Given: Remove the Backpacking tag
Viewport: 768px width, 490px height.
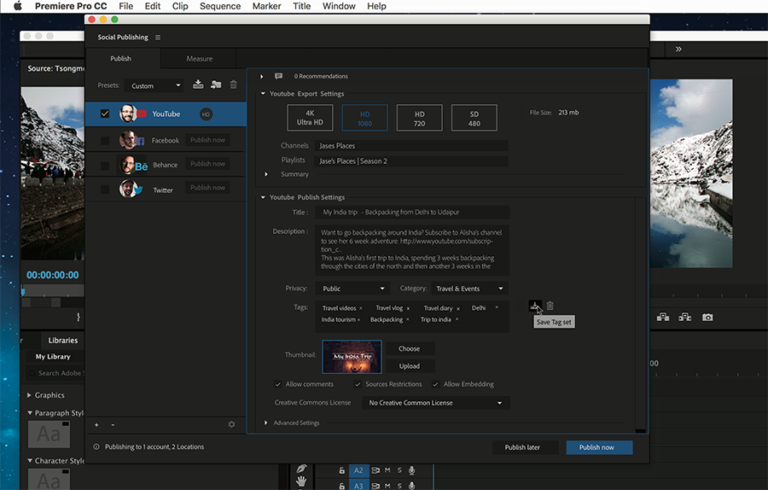Looking at the screenshot, I should tap(408, 319).
